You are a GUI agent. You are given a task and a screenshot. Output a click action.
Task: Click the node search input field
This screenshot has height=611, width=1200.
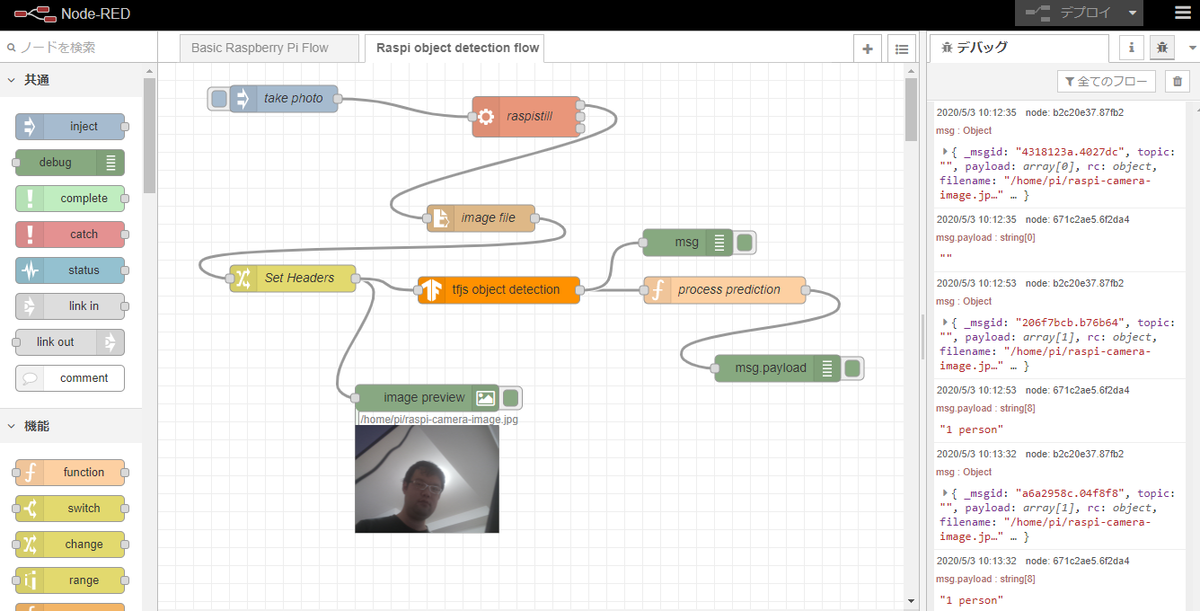(70, 47)
